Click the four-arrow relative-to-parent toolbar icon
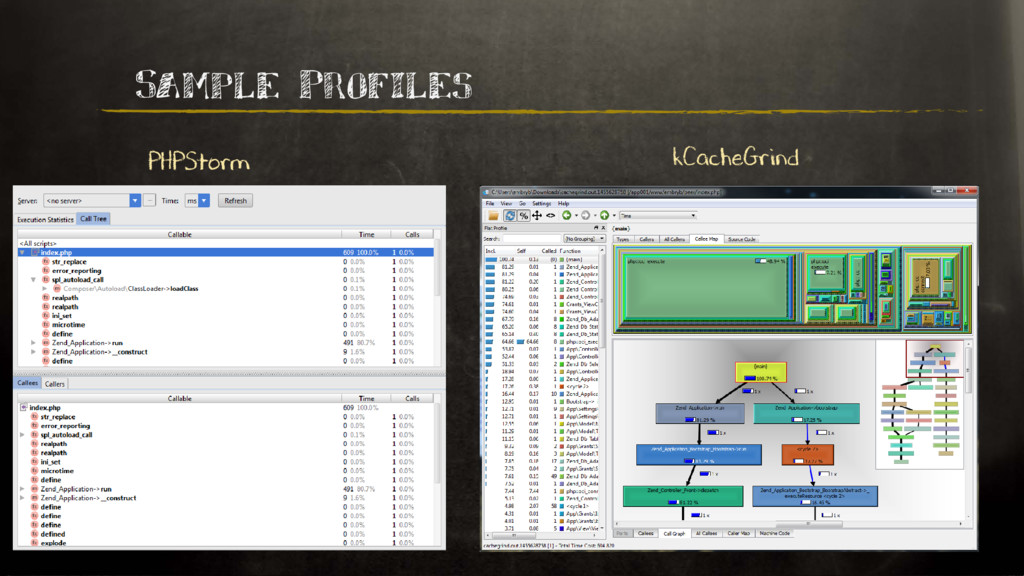Viewport: 1024px width, 576px height. coord(537,216)
